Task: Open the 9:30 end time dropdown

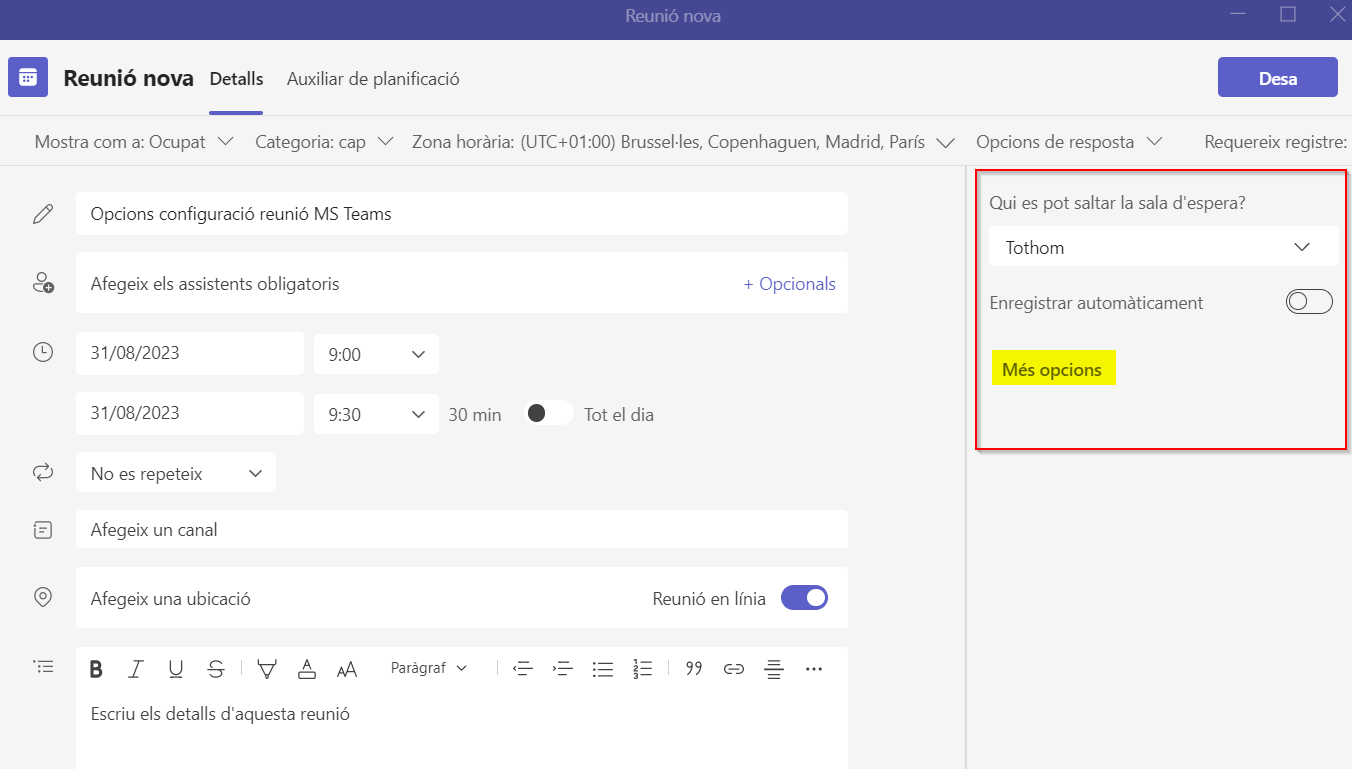Action: 376,414
